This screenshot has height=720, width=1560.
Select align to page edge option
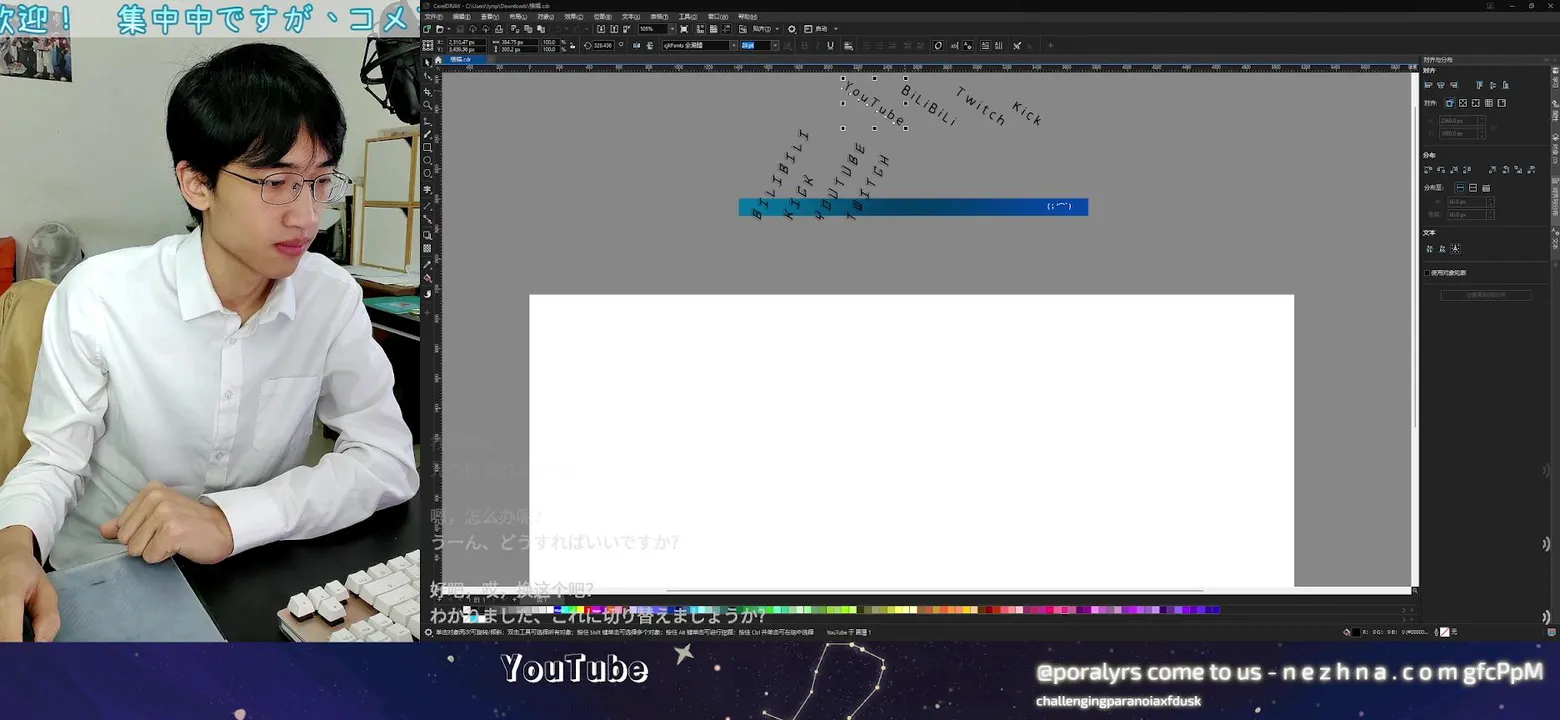(1463, 103)
